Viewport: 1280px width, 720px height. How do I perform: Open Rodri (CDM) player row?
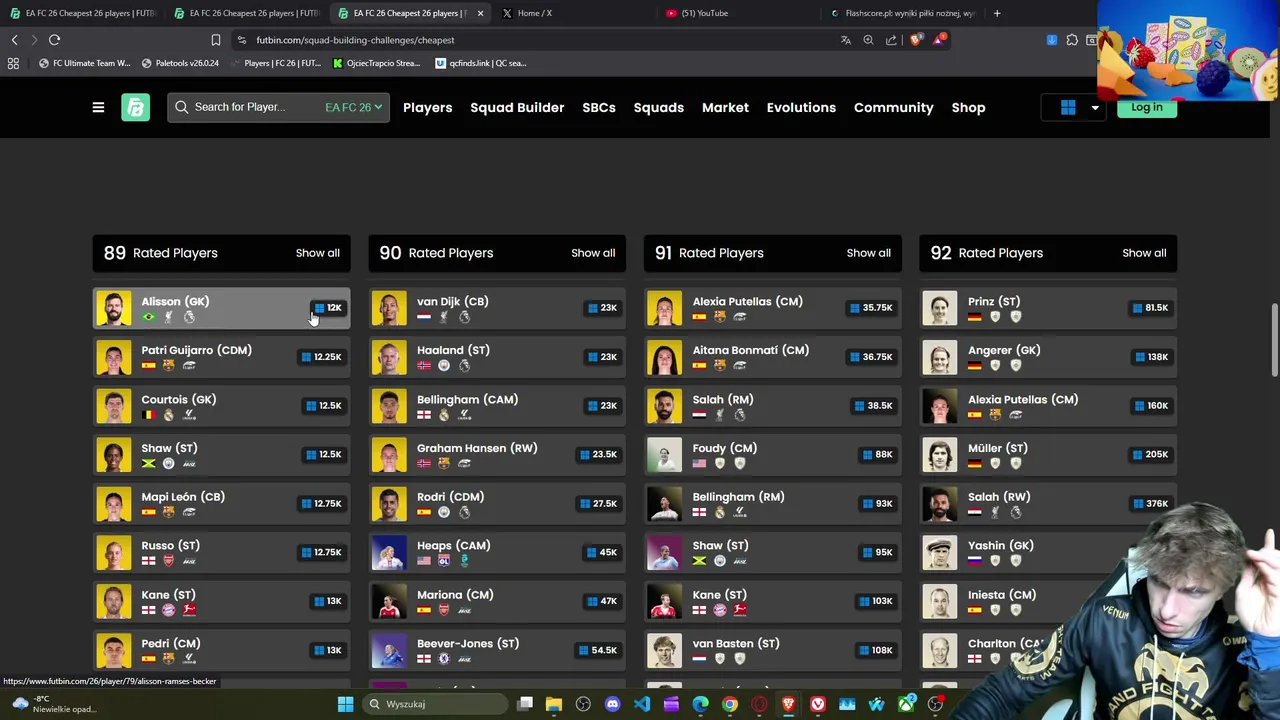point(497,503)
